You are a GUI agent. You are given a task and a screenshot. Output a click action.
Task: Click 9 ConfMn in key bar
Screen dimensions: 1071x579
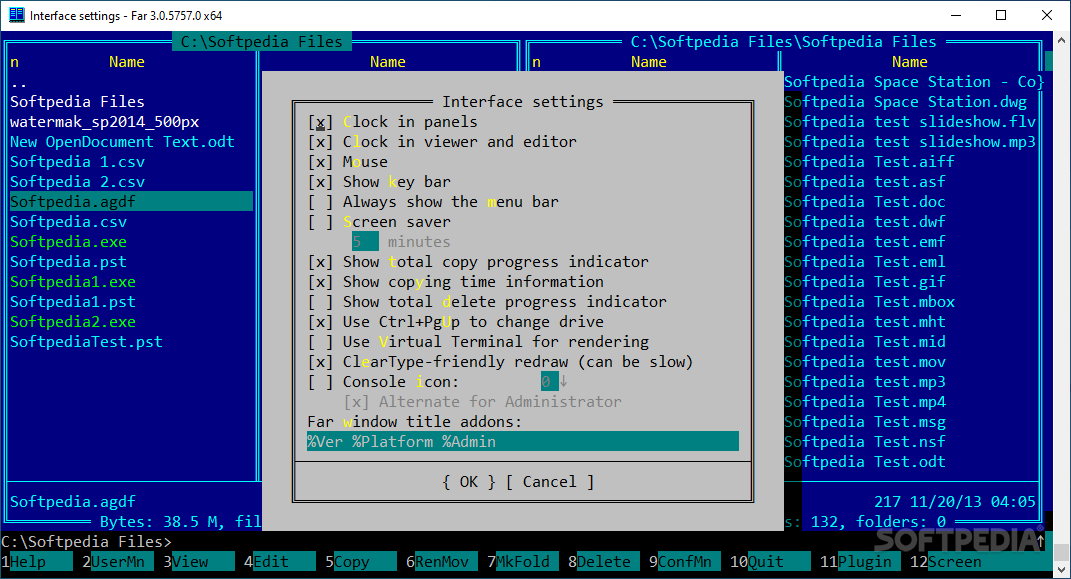685,562
